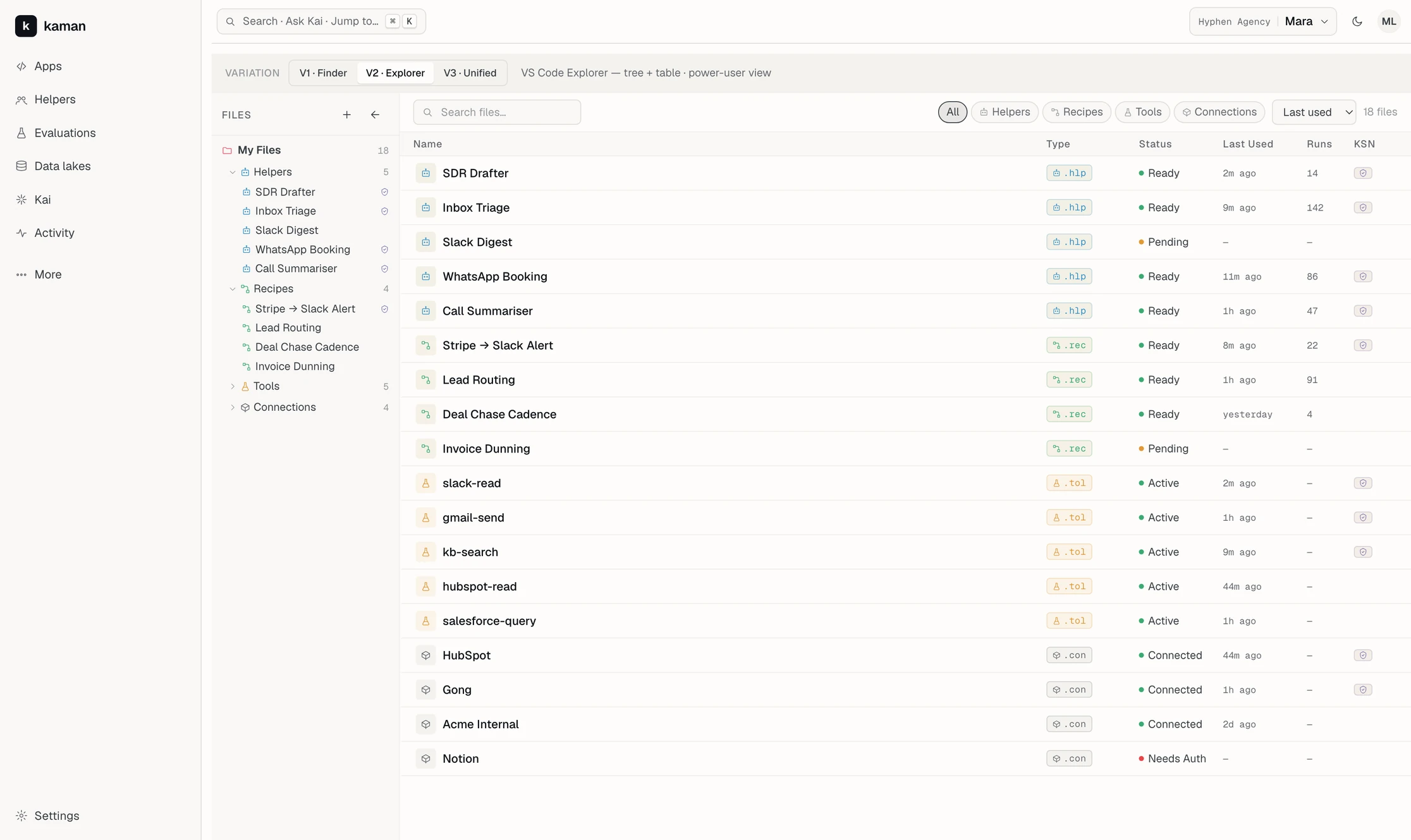Open salesforce-query in the table
Viewport: 1411px width, 840px height.
click(489, 621)
